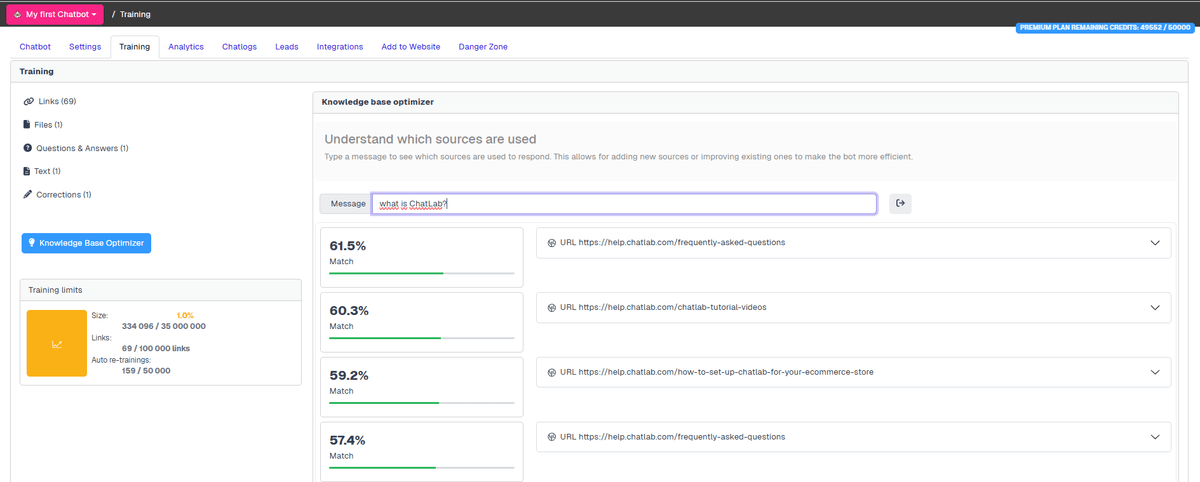Click the pencil icon next to Corrections
The image size is (1200, 482).
tap(27, 194)
